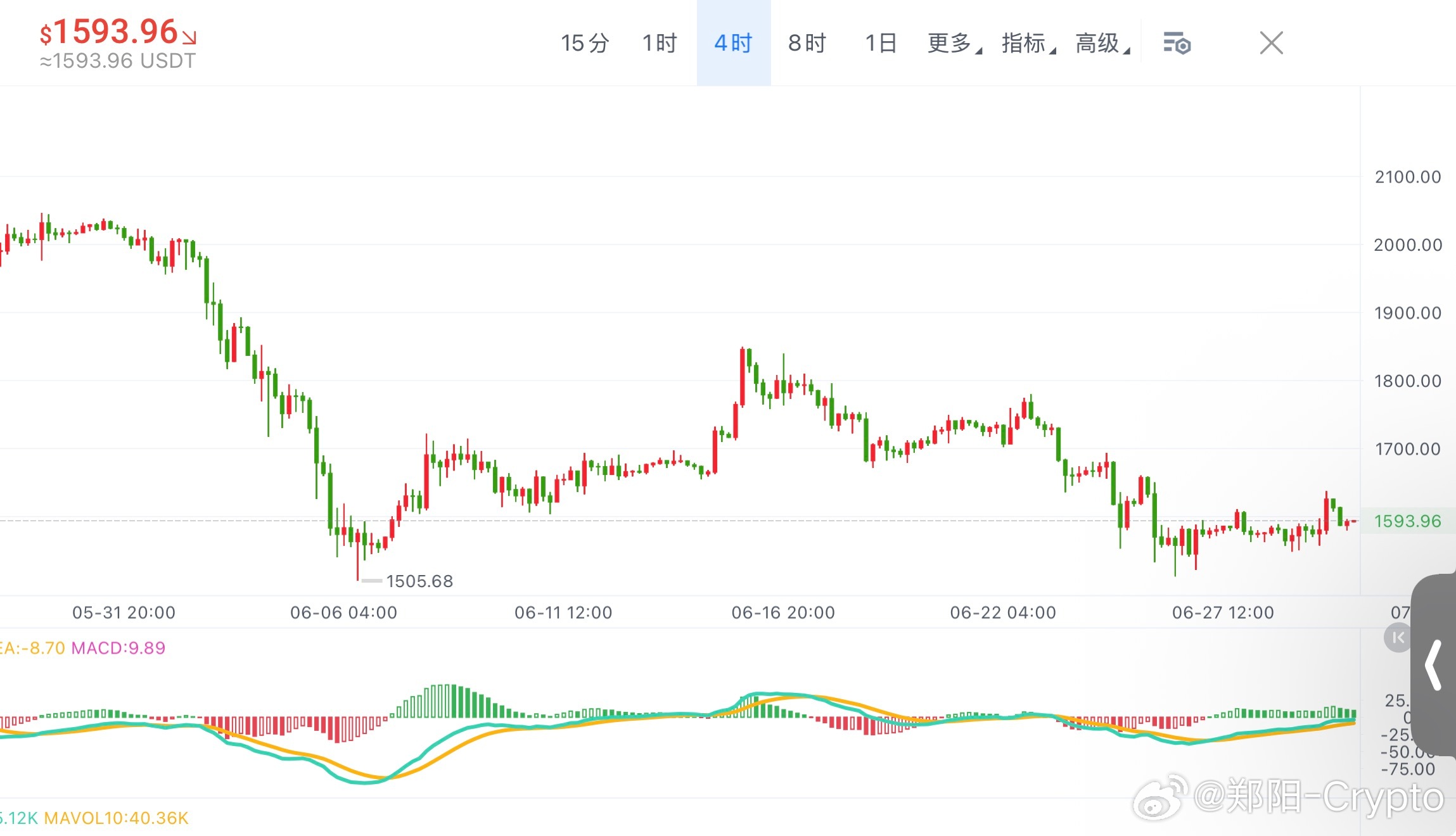
Task: Click the -75.00 MACD axis label
Action: 1408,769
